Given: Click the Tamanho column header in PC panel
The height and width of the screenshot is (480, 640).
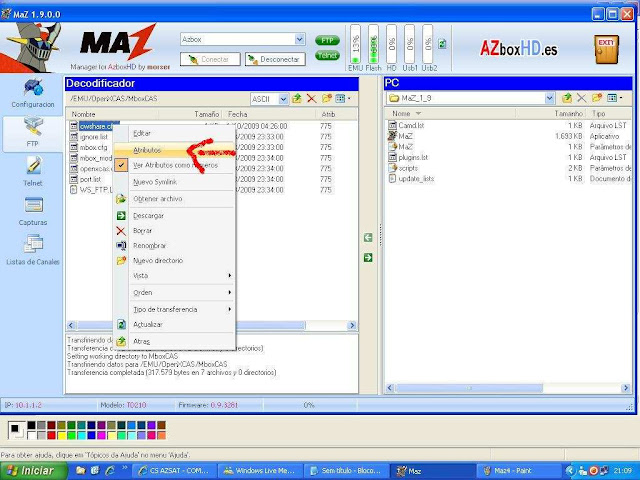Looking at the screenshot, I should click(550, 113).
